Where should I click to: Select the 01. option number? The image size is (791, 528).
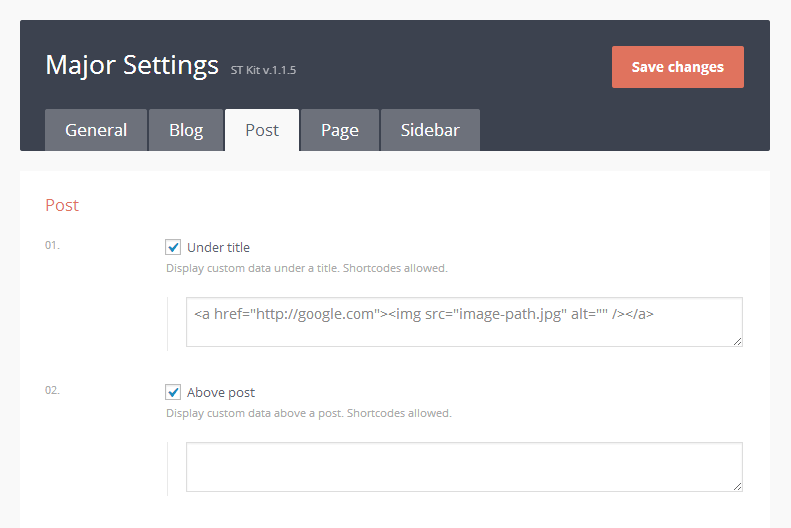click(x=52, y=245)
